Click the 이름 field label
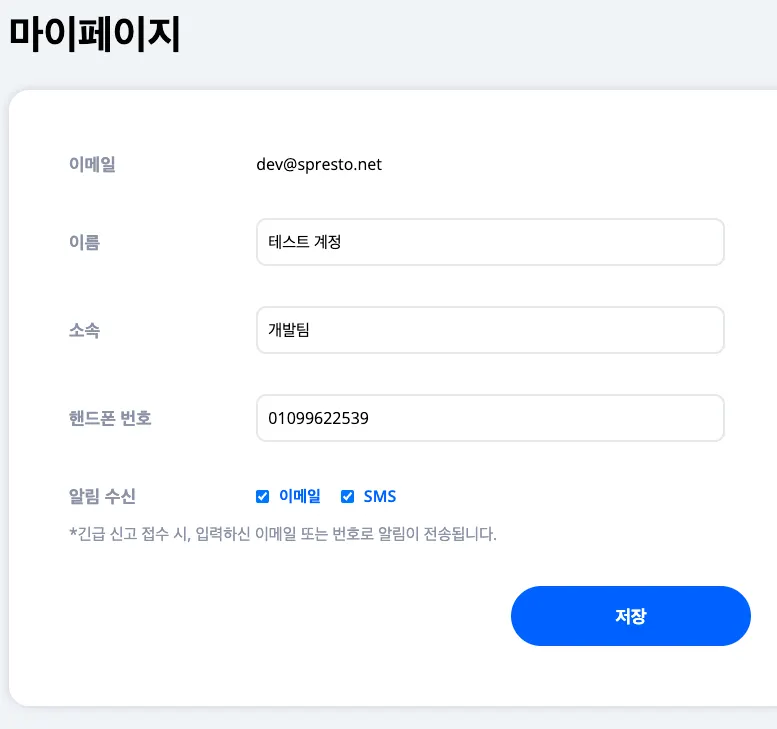Screen dimensions: 777x729 (x=84, y=242)
